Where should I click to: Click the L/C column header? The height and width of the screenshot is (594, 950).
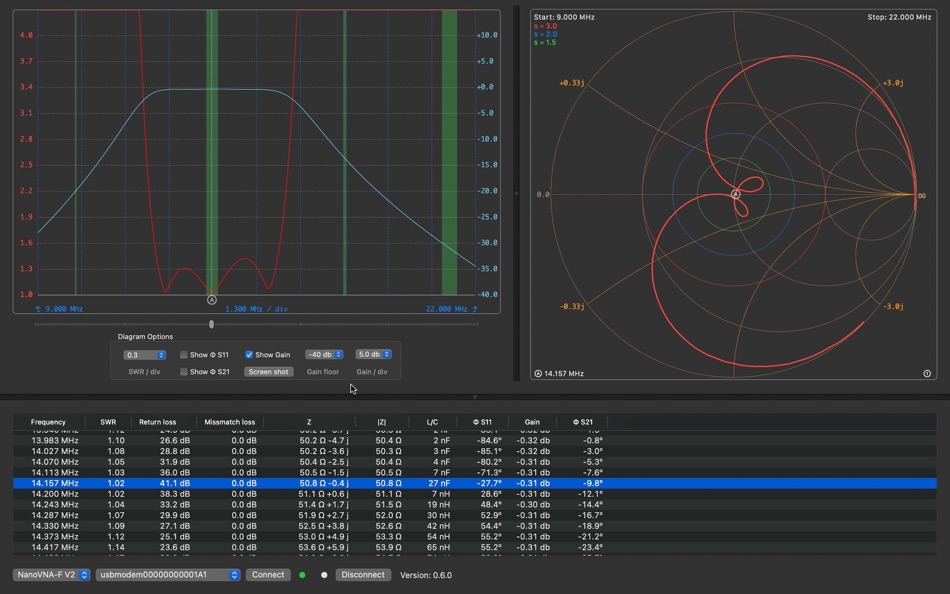pyautogui.click(x=432, y=422)
